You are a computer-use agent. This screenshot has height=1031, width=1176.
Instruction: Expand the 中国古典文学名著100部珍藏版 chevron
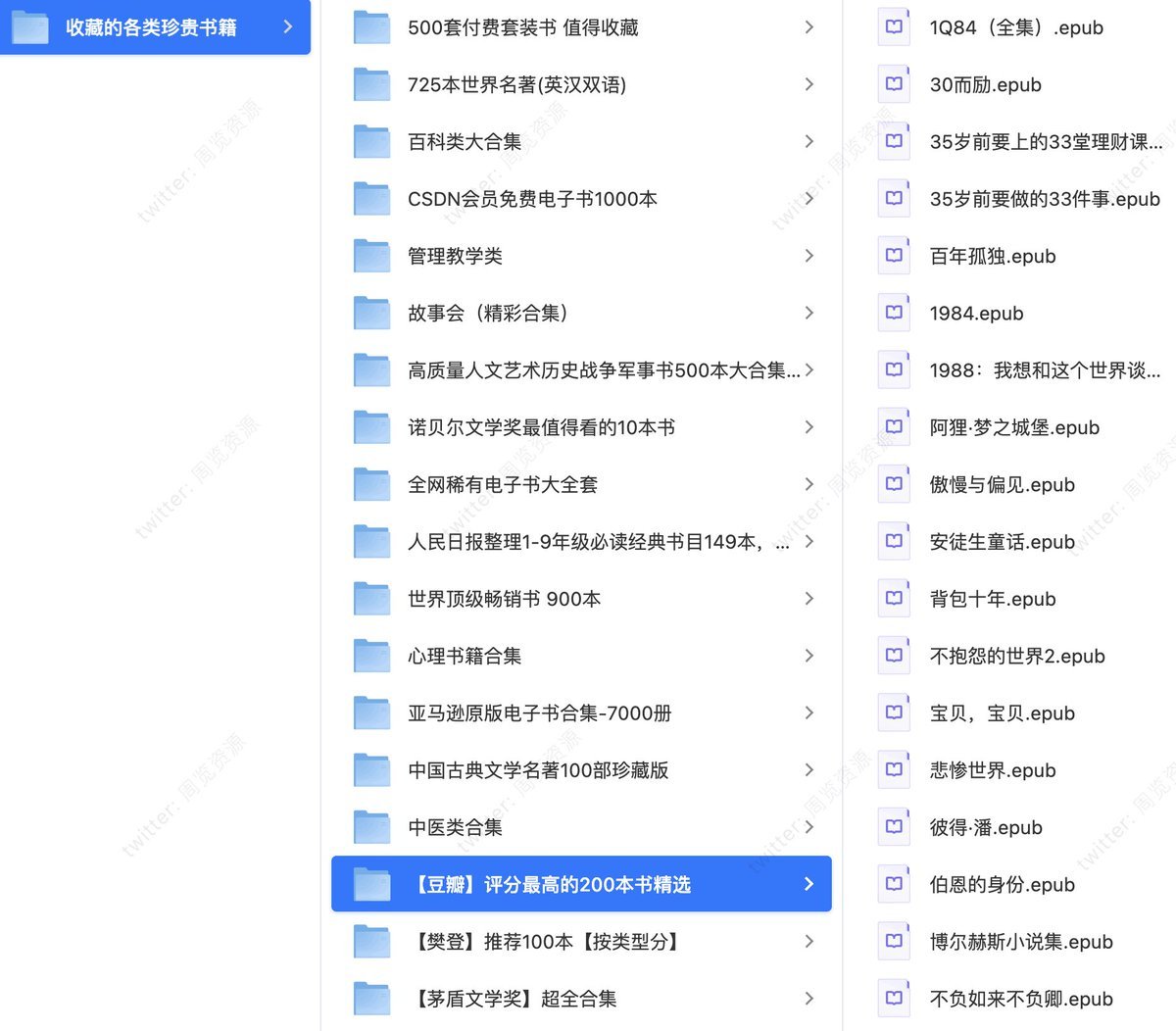[x=808, y=769]
